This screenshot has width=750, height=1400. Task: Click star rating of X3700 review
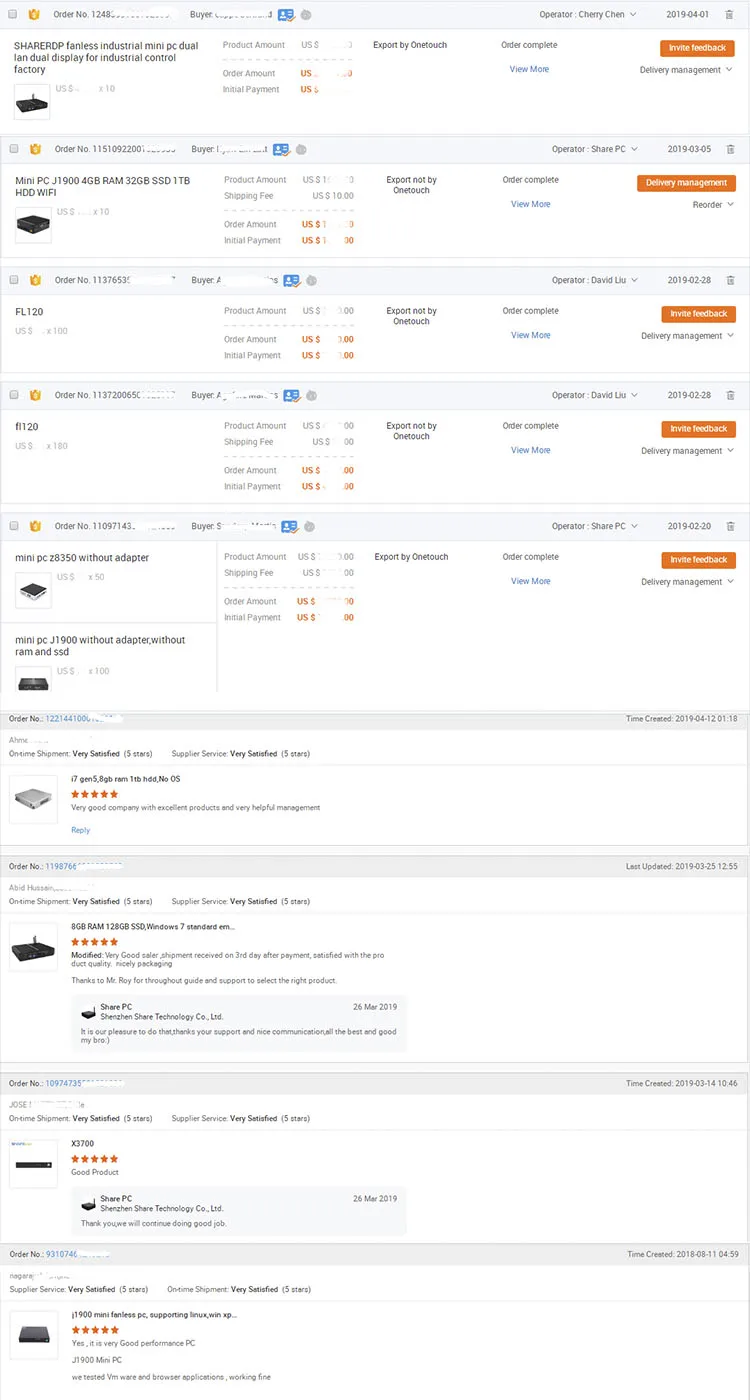click(94, 1159)
